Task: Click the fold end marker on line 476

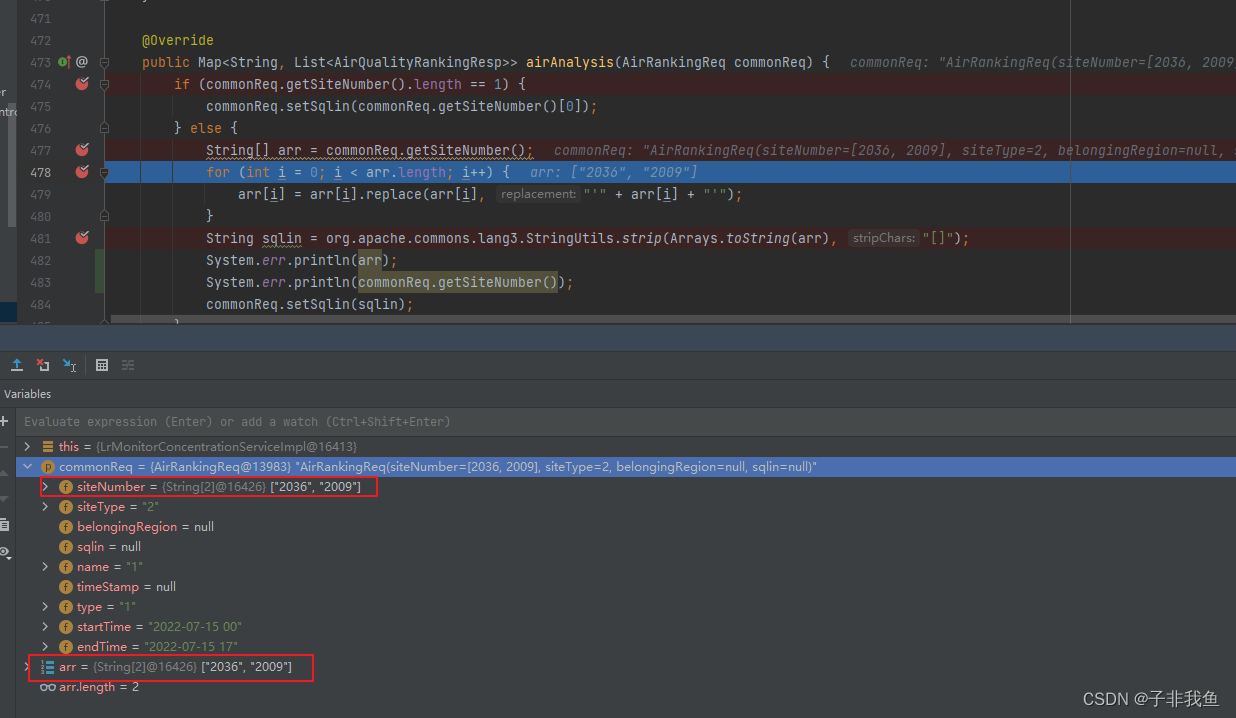Action: [x=104, y=128]
